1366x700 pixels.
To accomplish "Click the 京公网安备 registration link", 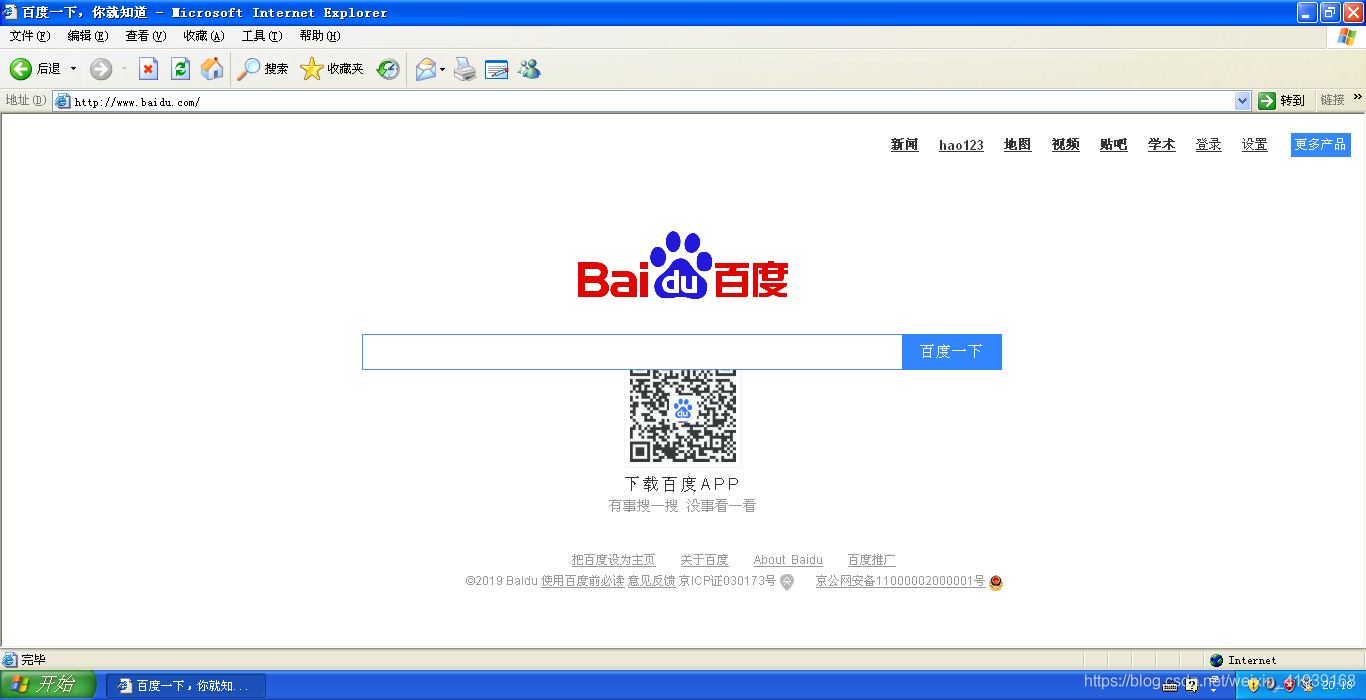I will pos(900,581).
